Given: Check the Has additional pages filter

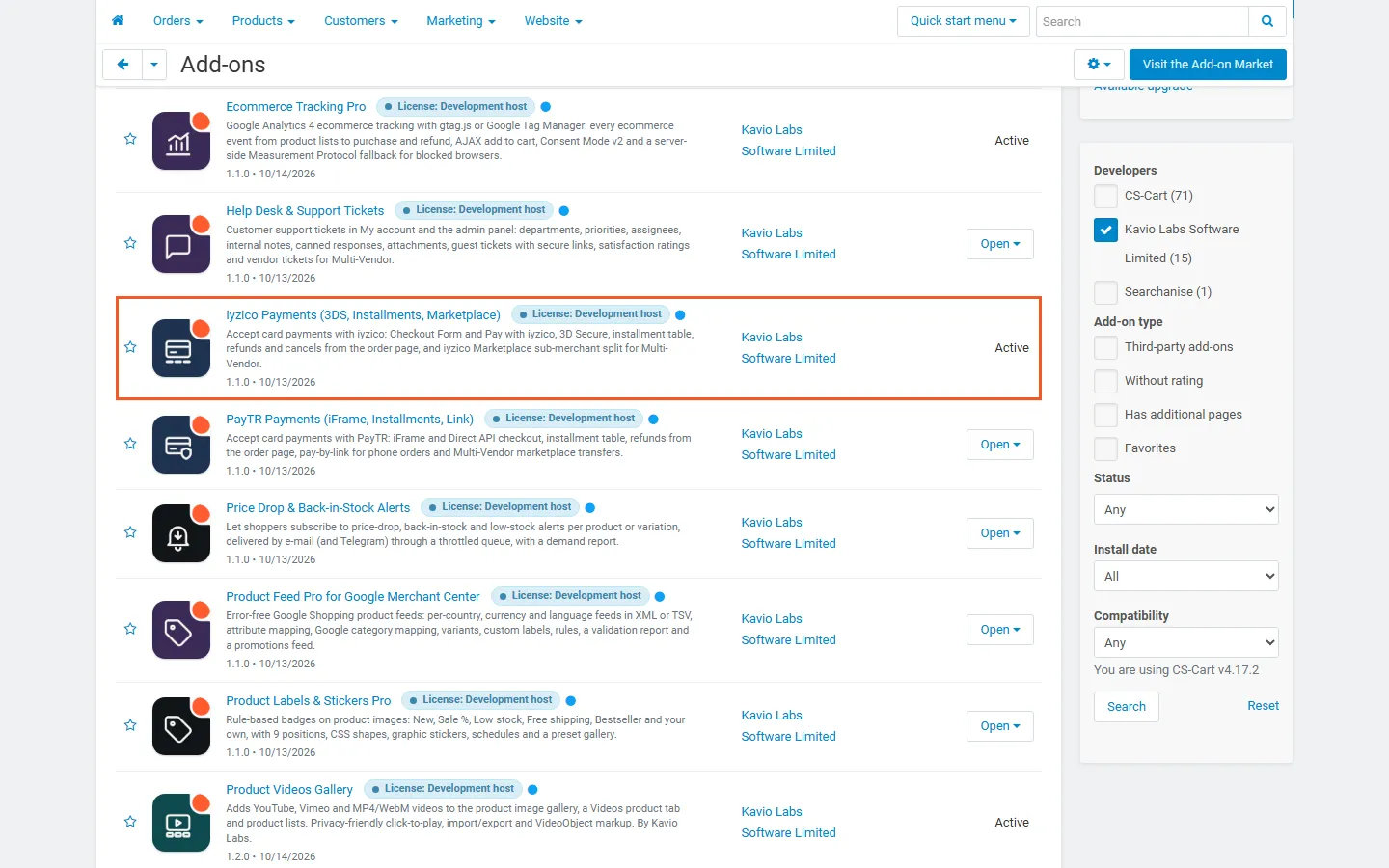Looking at the screenshot, I should [x=1105, y=415].
